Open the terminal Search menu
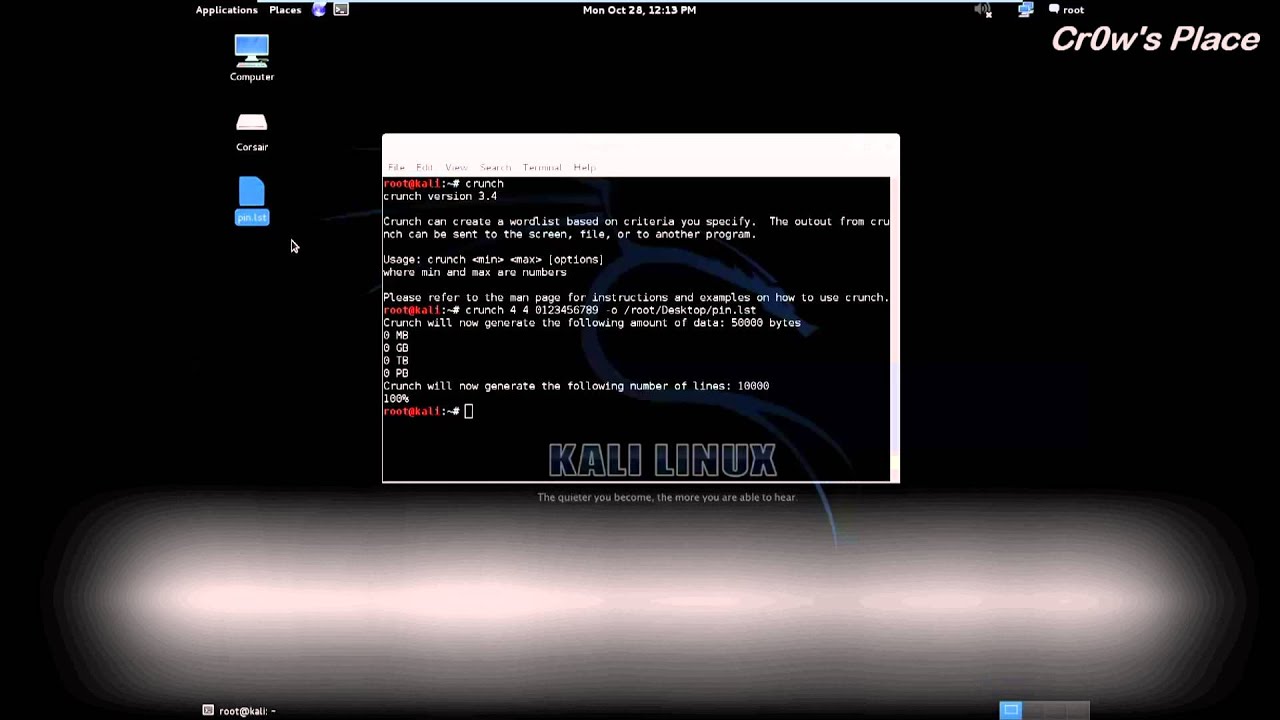This screenshot has width=1280, height=720. [x=495, y=168]
